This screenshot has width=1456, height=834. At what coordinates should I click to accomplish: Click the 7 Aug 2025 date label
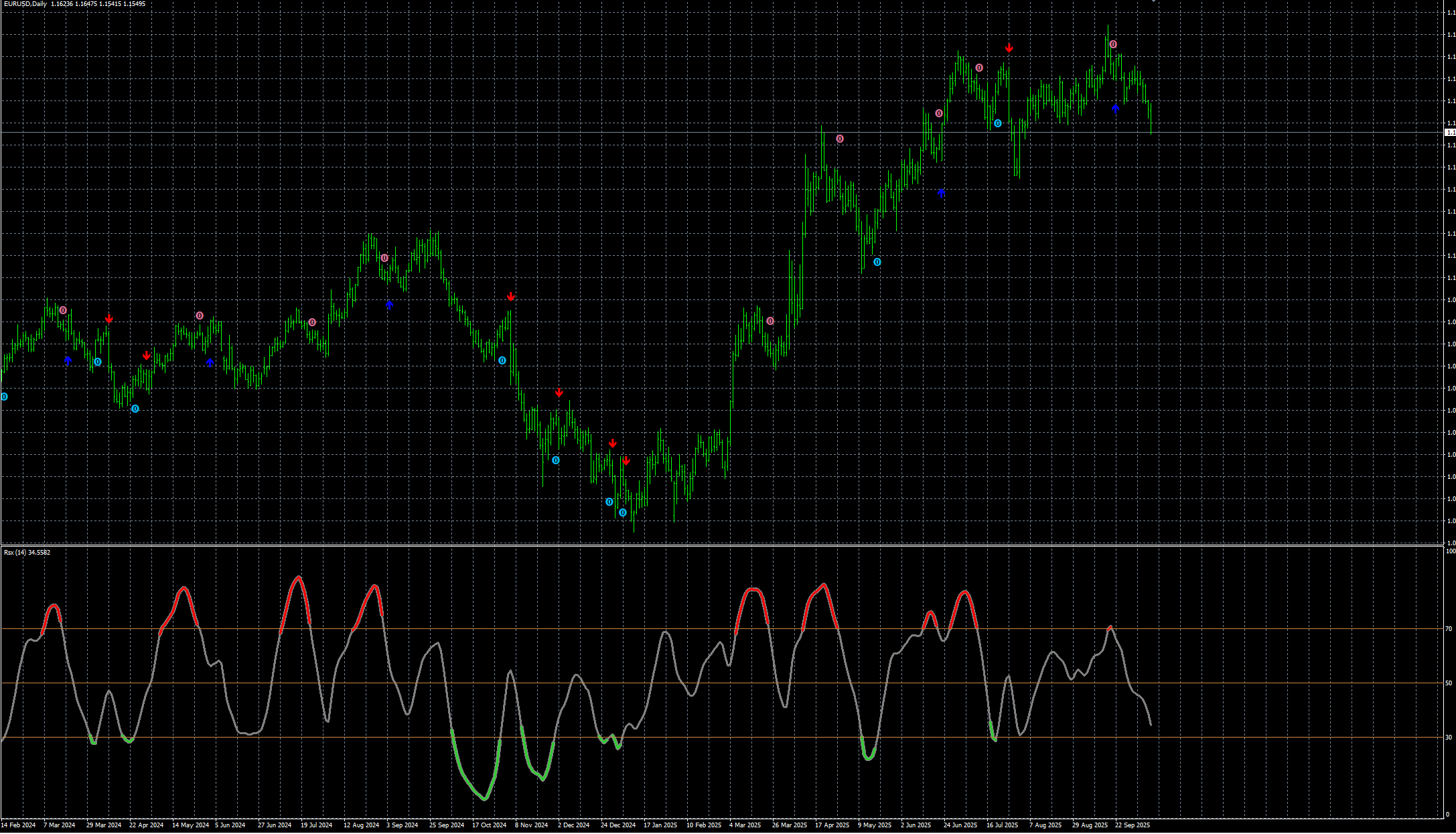tap(1045, 825)
